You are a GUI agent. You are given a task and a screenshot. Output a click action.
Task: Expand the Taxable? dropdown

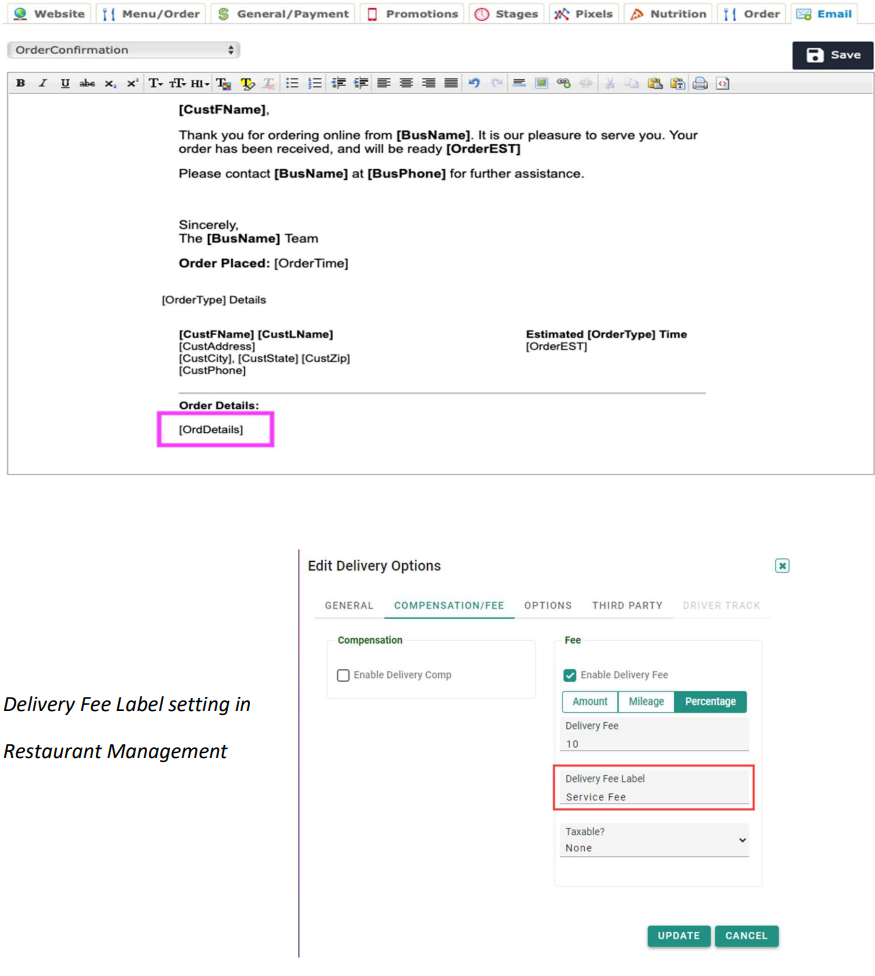point(655,840)
